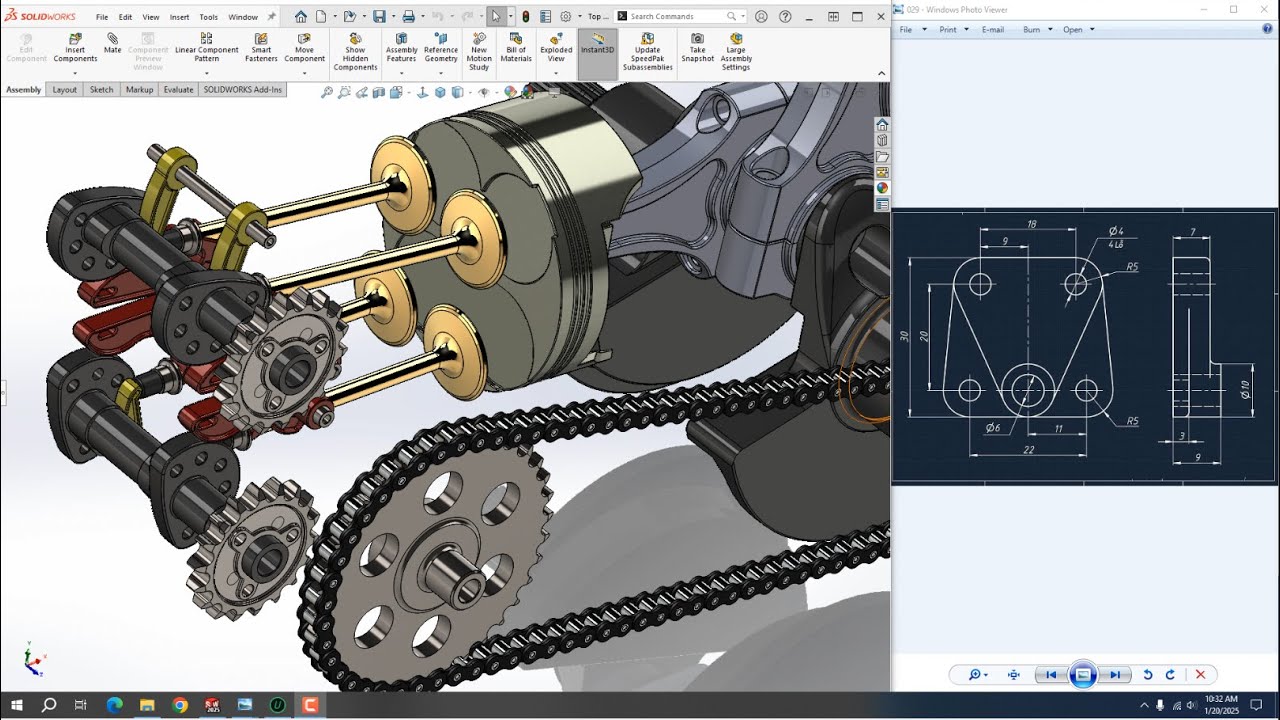Image resolution: width=1280 pixels, height=720 pixels.
Task: Open Reference Geometry tool
Action: [441, 48]
